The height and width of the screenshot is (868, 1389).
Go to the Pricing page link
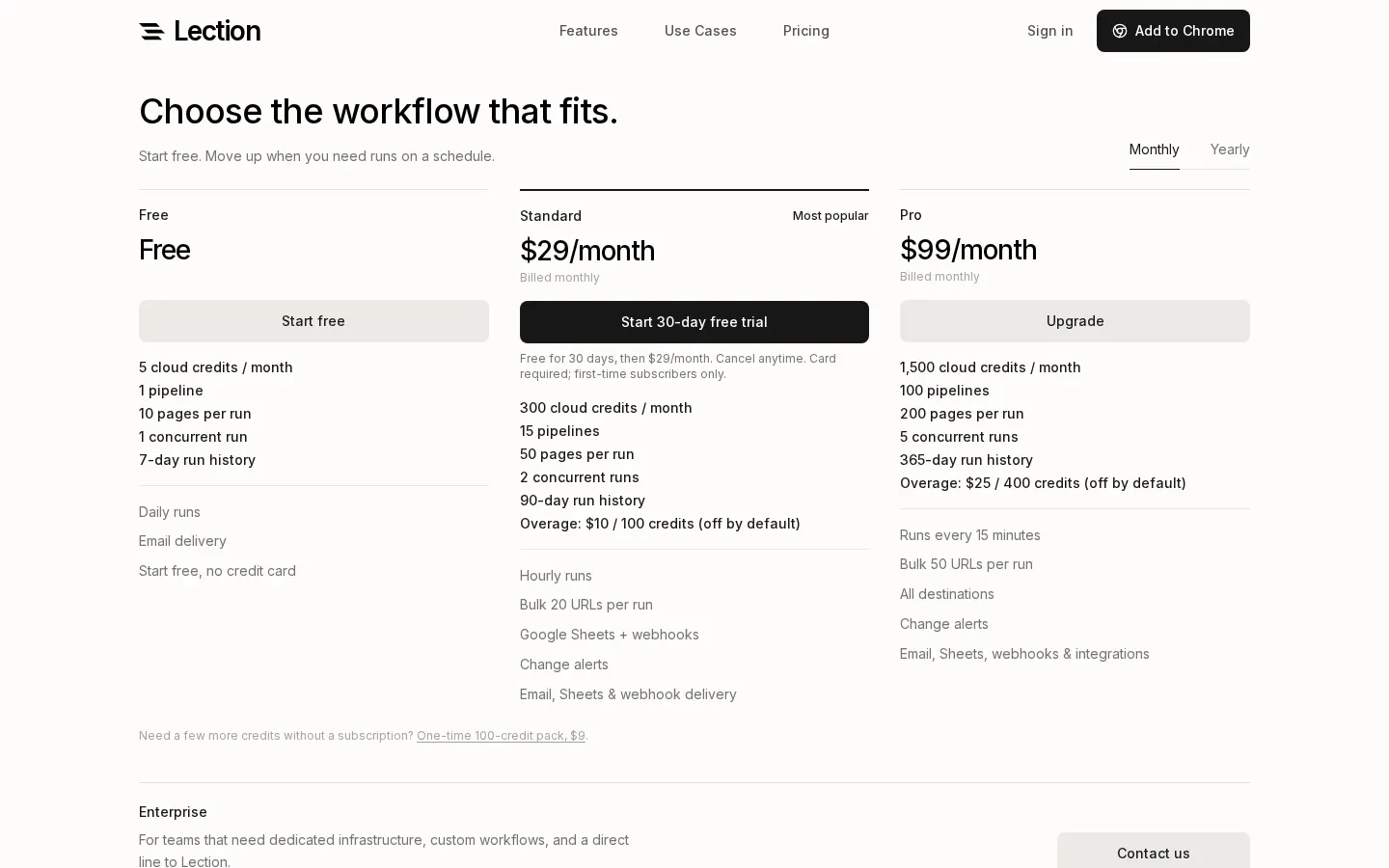[x=806, y=31]
